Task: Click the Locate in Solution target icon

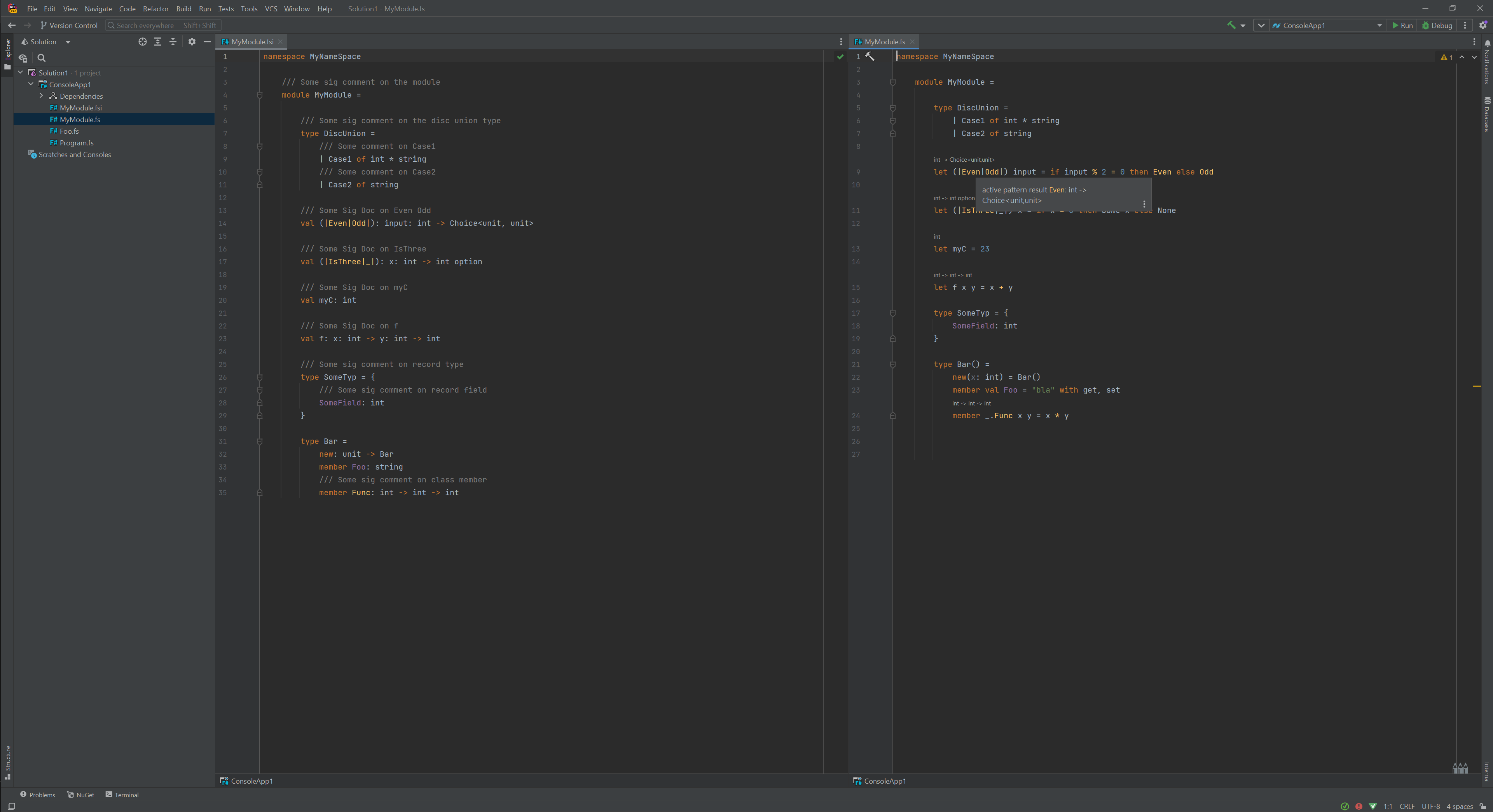Action: 143,42
